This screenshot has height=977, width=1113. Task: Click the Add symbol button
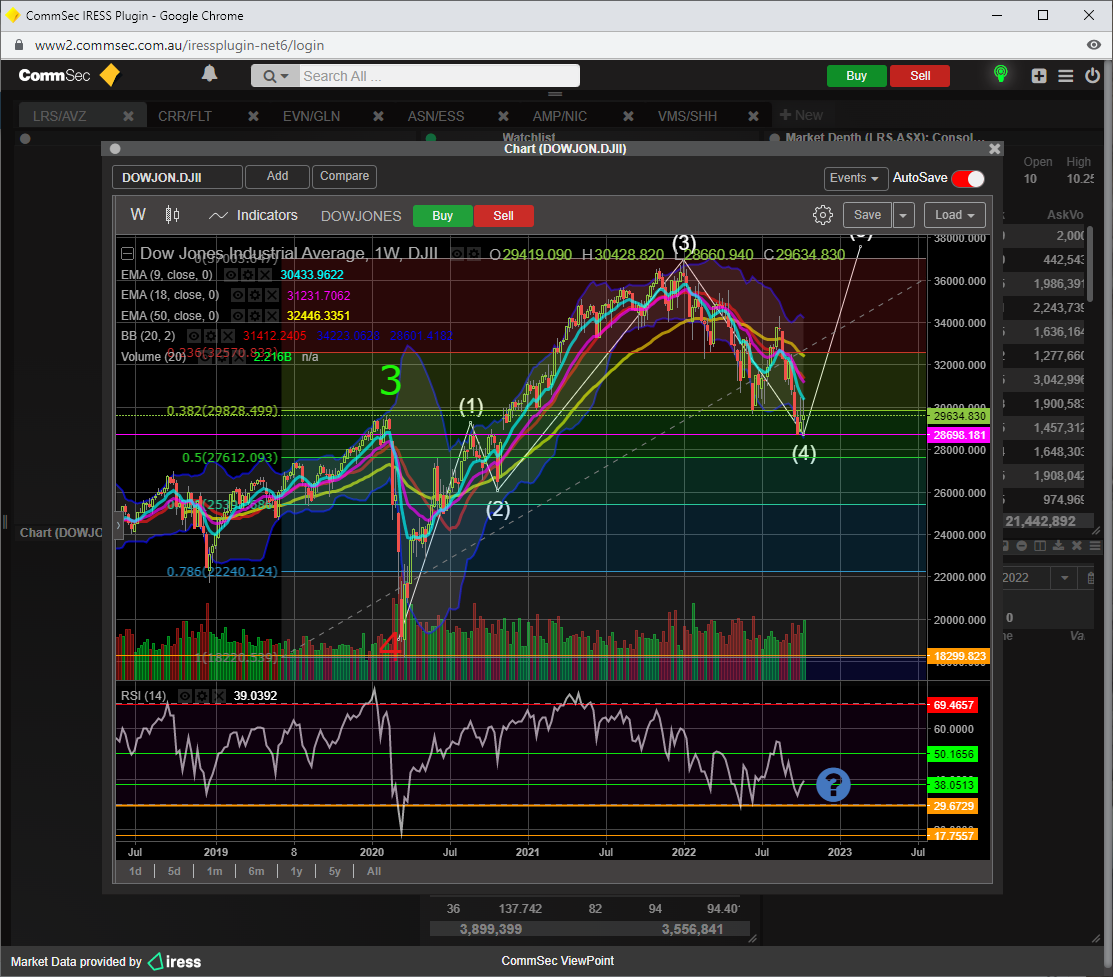(277, 176)
